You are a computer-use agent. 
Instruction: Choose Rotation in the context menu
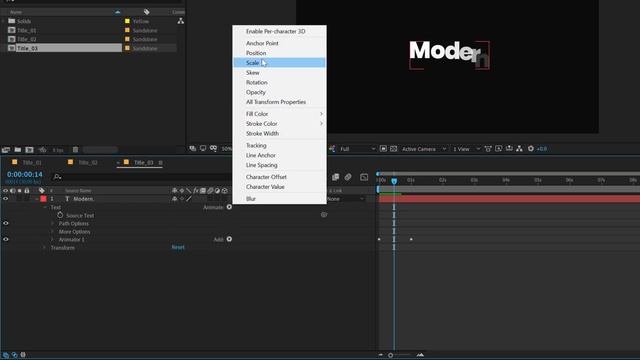279,82
